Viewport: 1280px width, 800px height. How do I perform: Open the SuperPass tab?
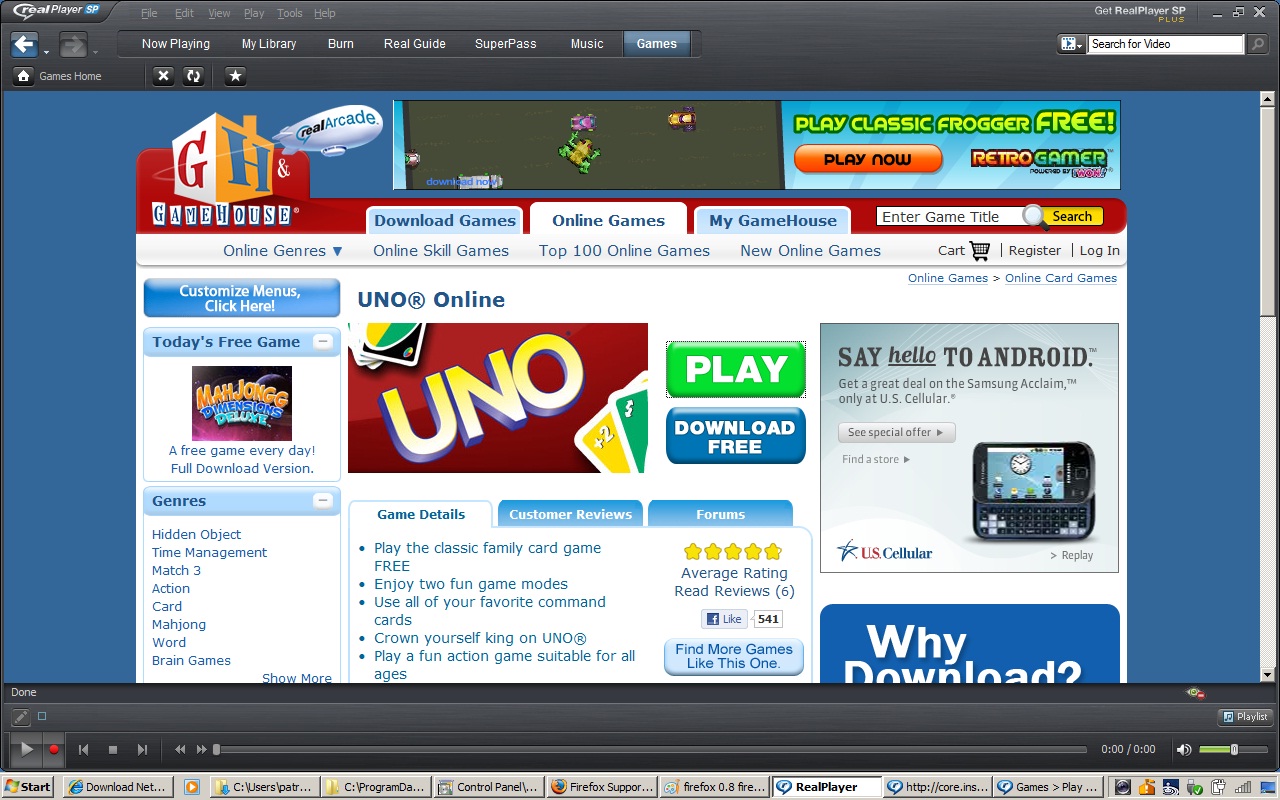coord(506,44)
